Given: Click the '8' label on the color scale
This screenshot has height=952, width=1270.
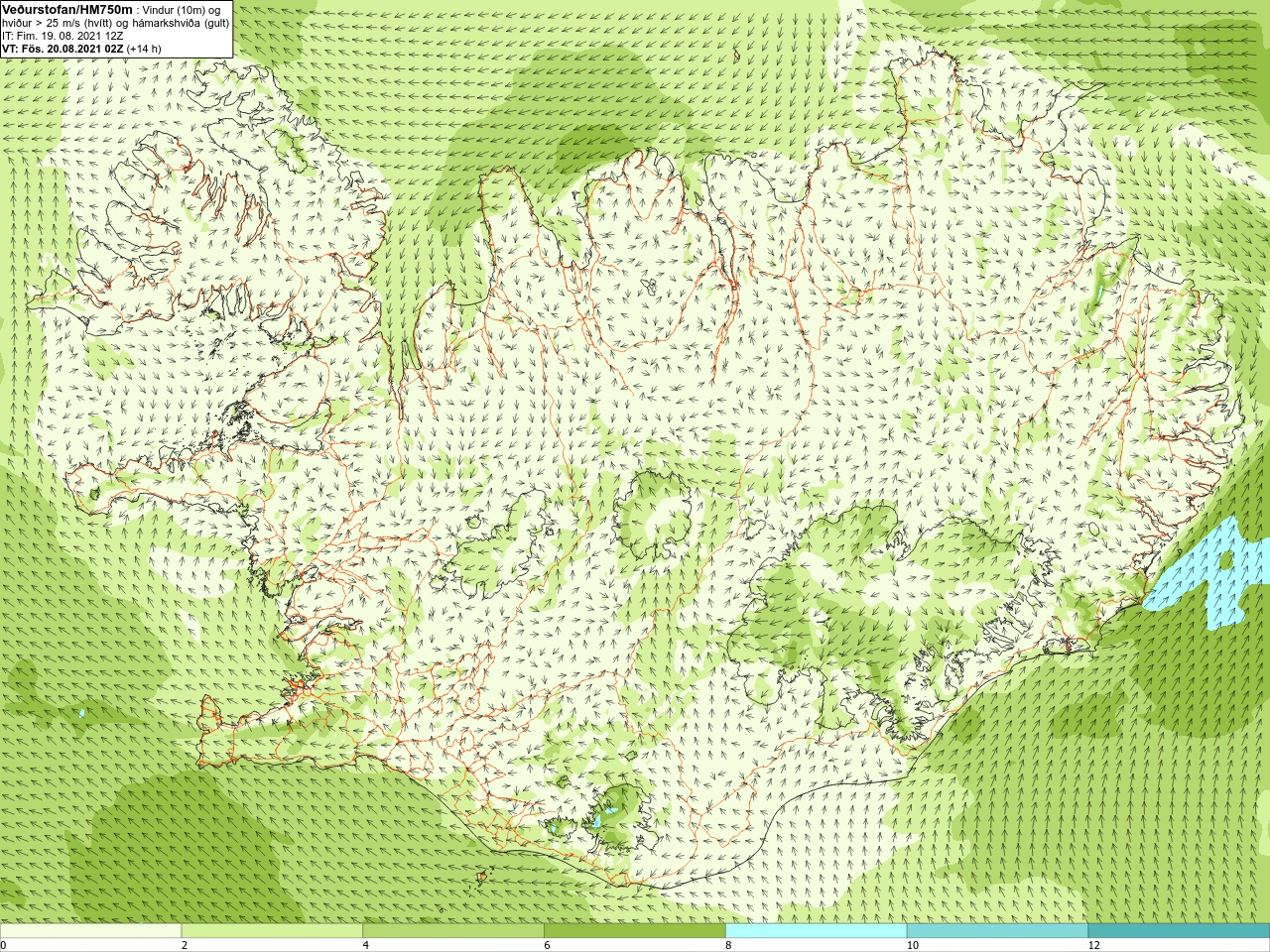Looking at the screenshot, I should 728,945.
